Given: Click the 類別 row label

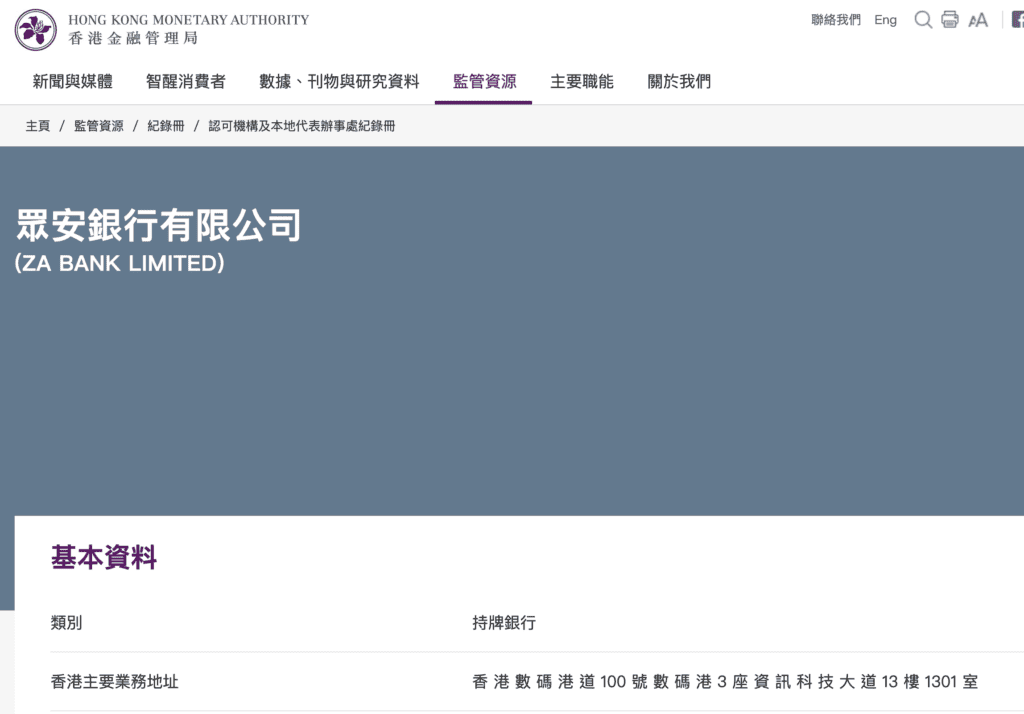Looking at the screenshot, I should (x=67, y=623).
